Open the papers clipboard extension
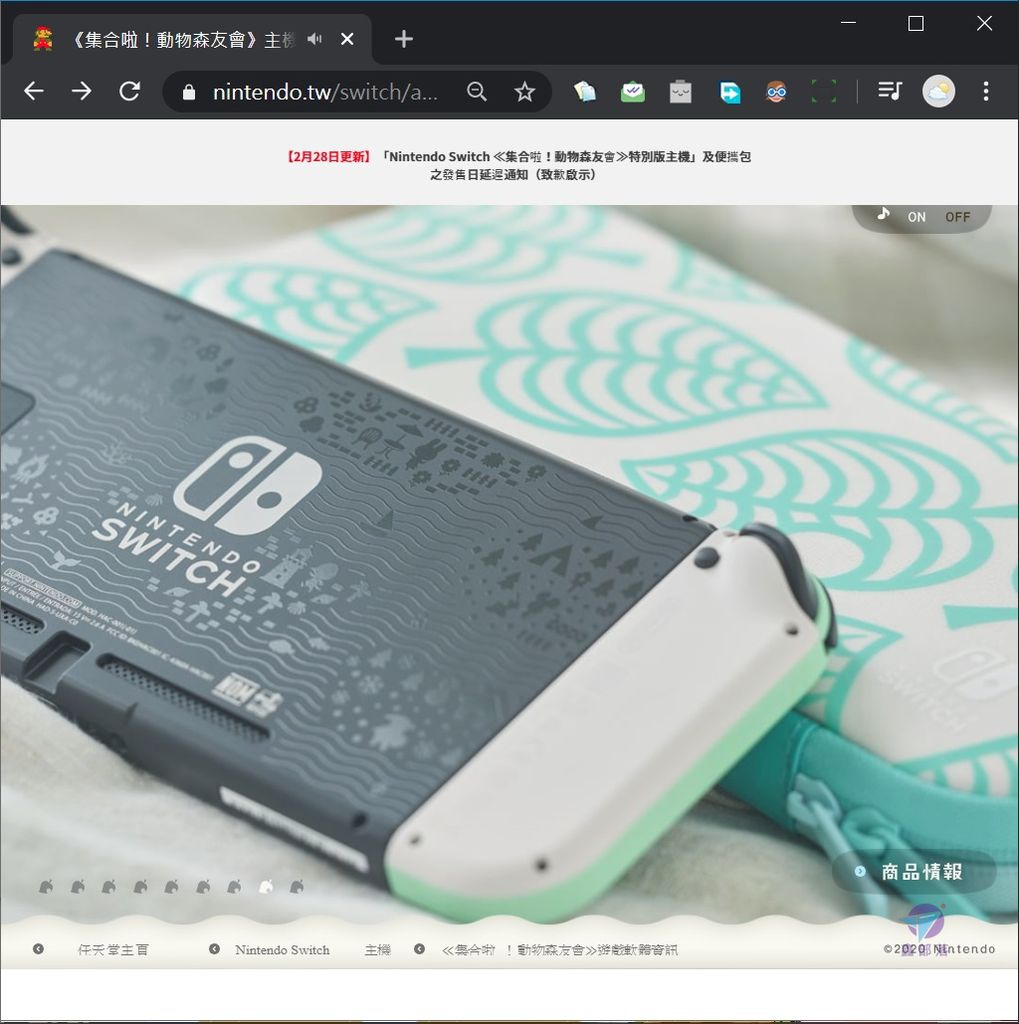The image size is (1019, 1024). tap(585, 91)
